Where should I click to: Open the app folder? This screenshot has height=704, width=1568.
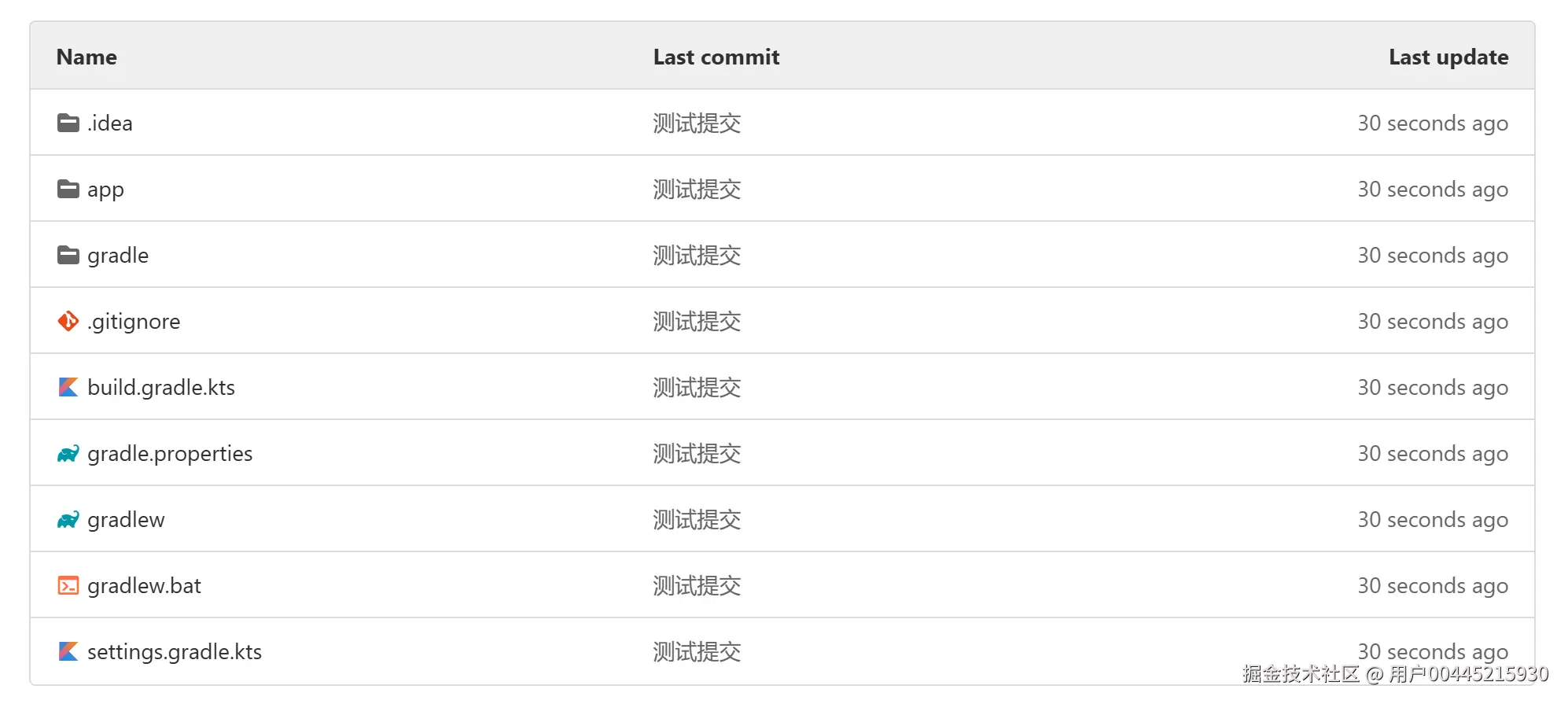(105, 190)
